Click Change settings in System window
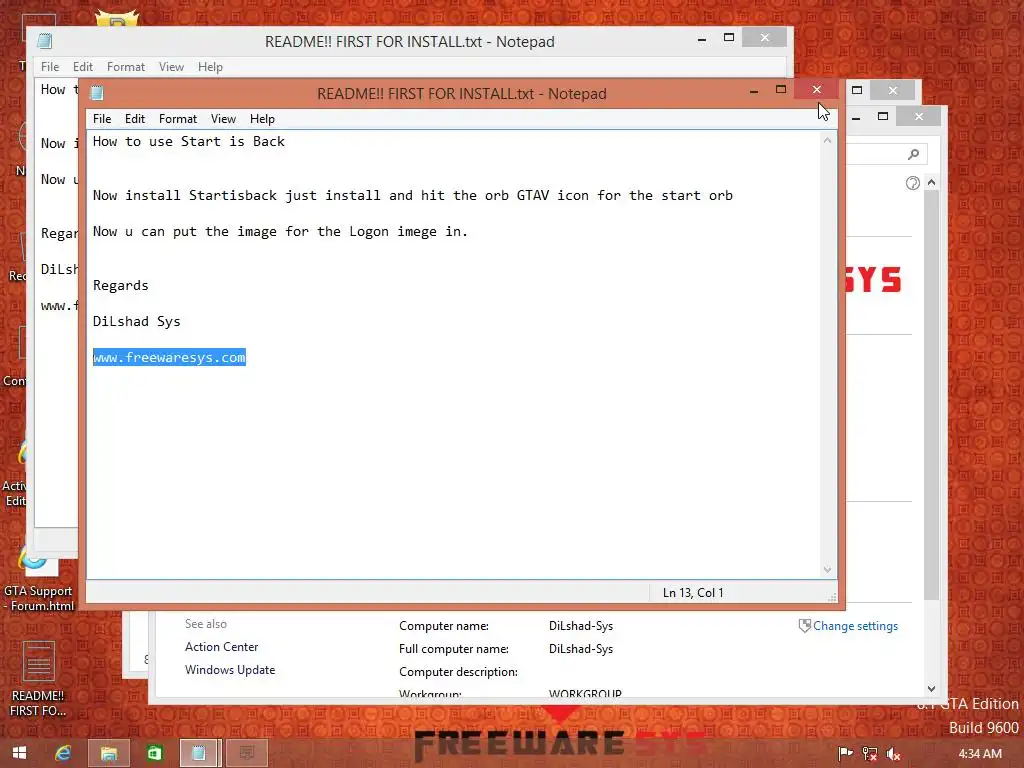The image size is (1024, 768). pyautogui.click(x=855, y=626)
